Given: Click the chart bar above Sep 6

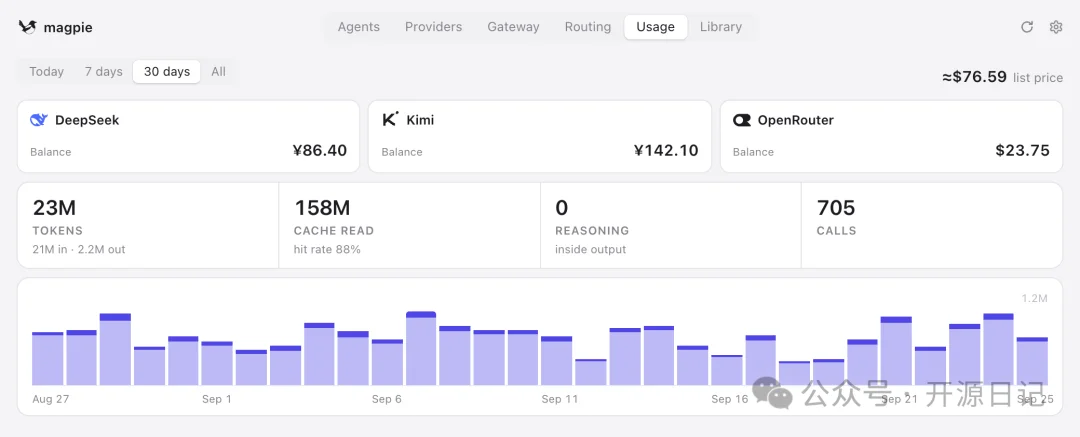Looking at the screenshot, I should pos(387,362).
